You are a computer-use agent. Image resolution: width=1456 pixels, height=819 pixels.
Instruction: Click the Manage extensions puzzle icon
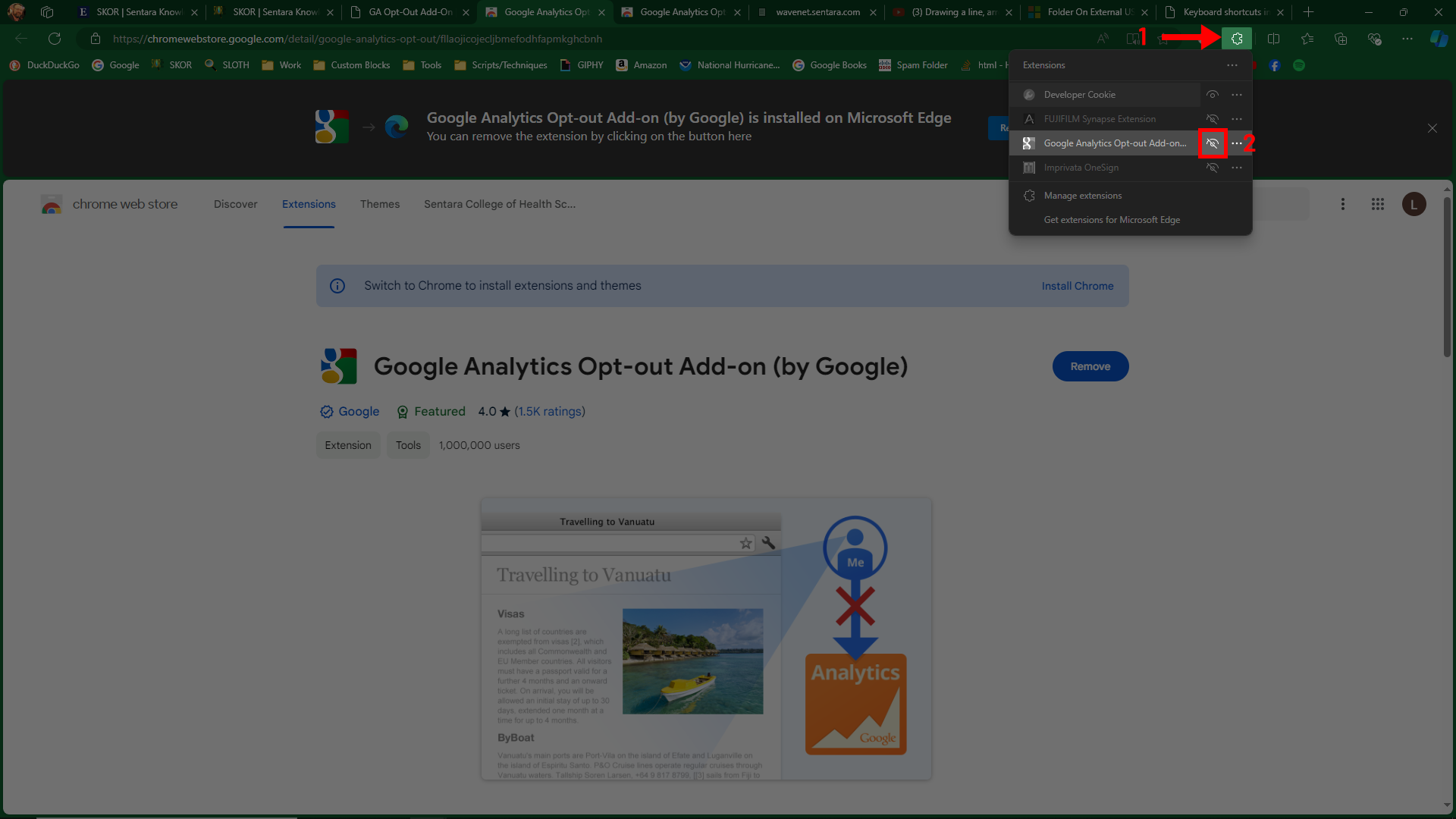click(1029, 196)
